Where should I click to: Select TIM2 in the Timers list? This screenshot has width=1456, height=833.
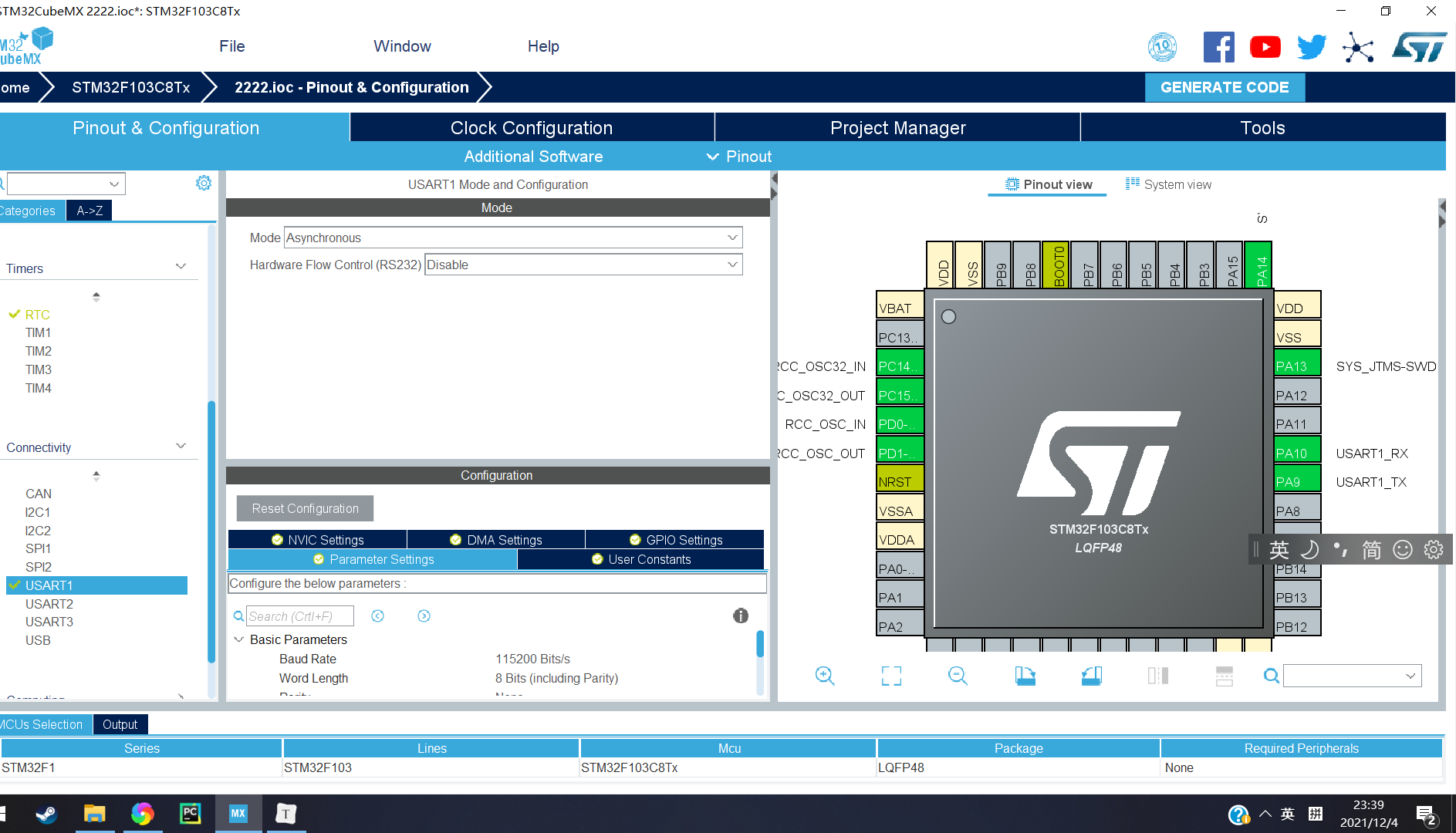pyautogui.click(x=38, y=351)
